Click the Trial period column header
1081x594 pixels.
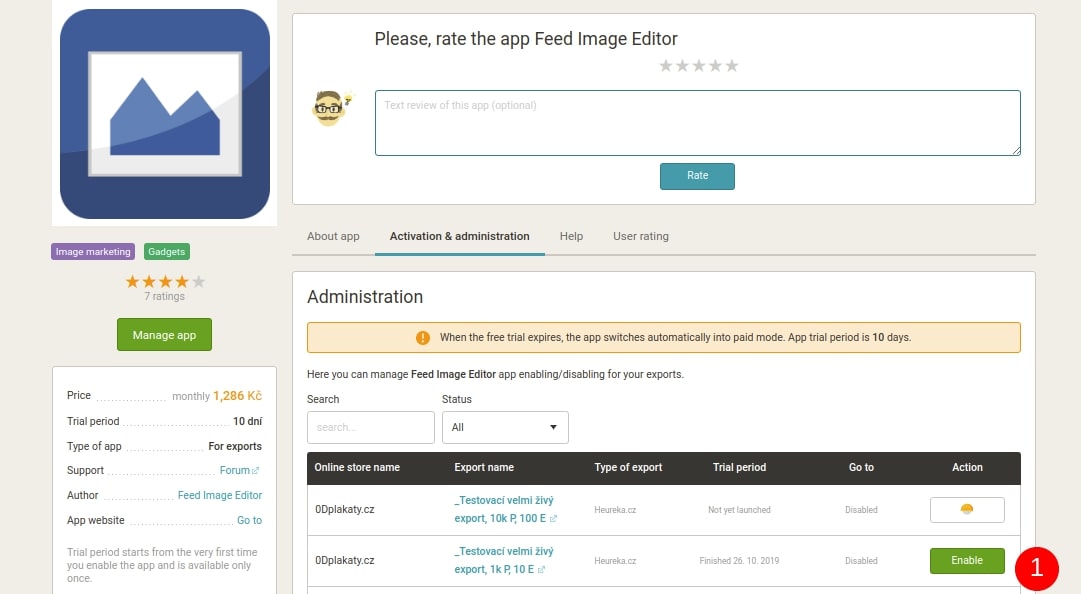739,467
